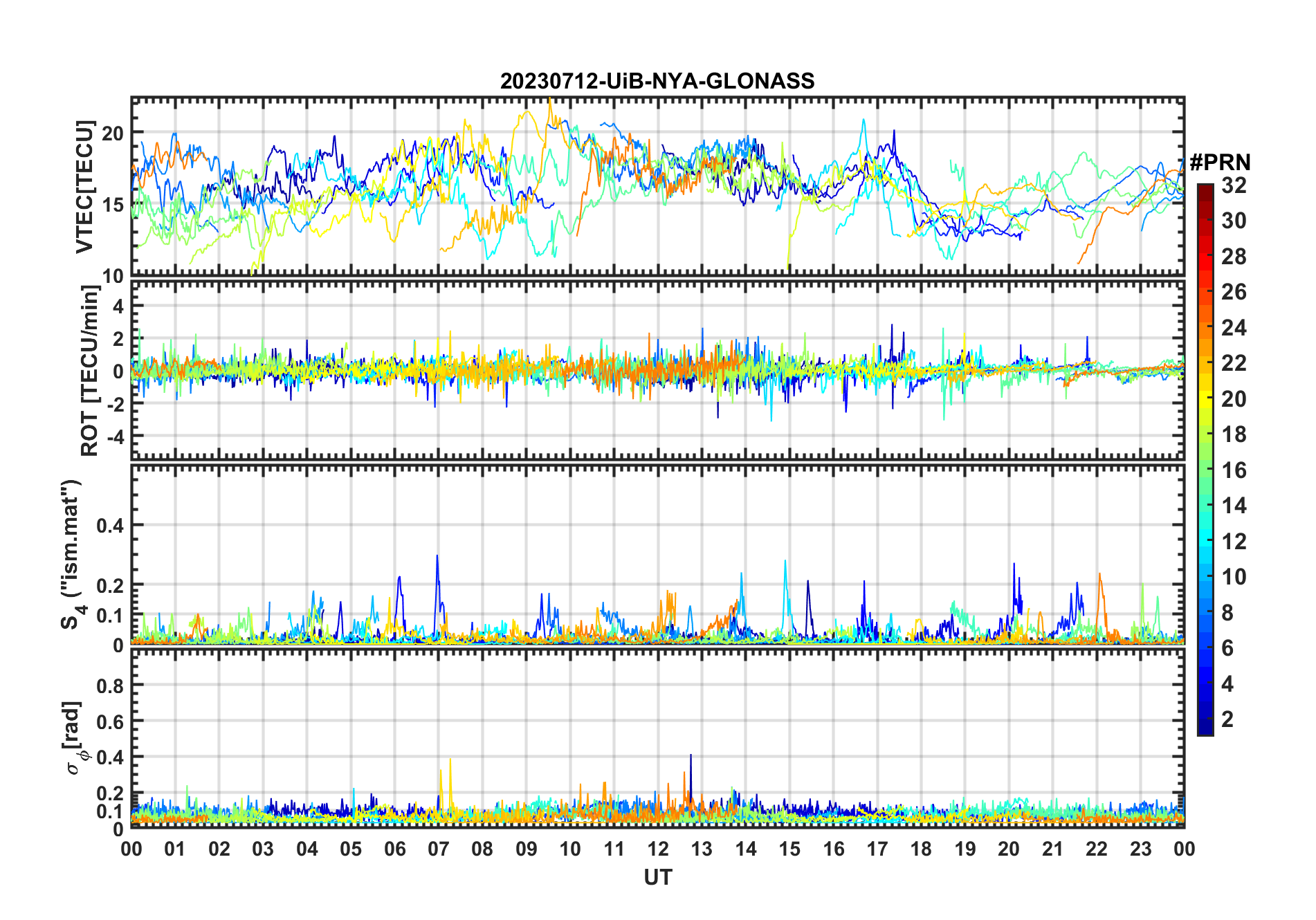Click the #PRN colorbar title
Screen dimensions: 1316x920
[1220, 163]
